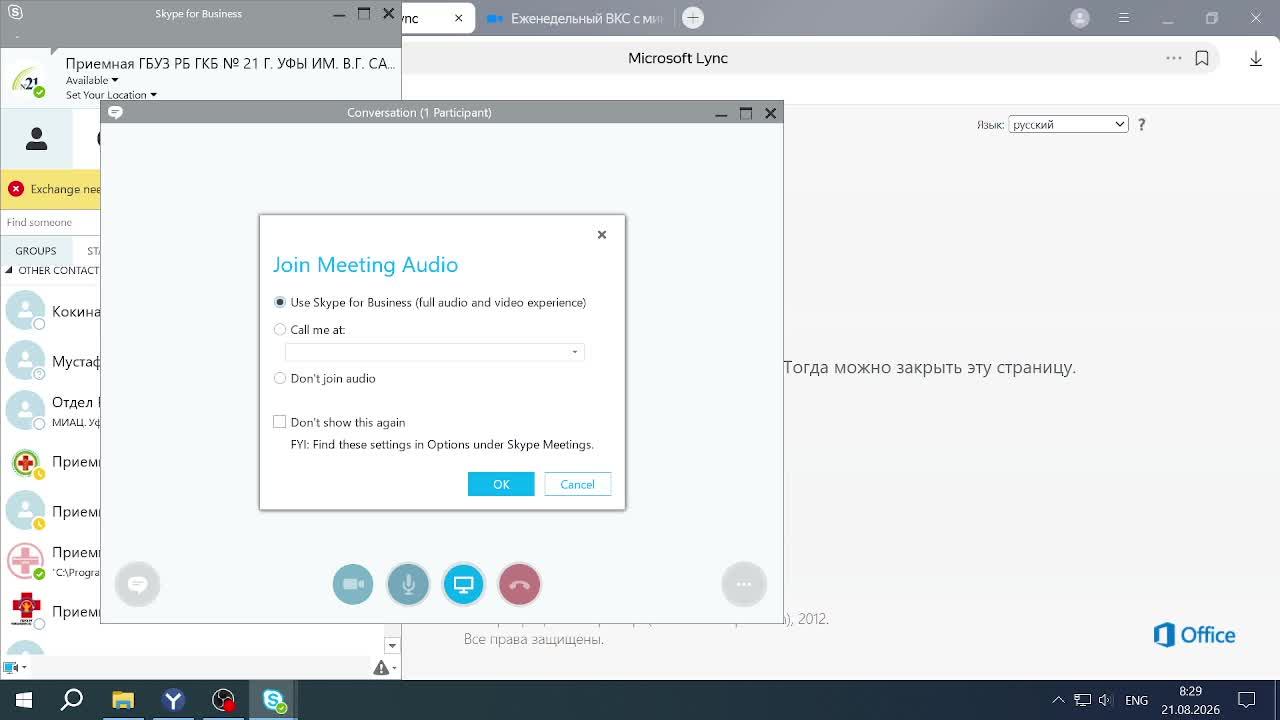Close the Join Meeting Audio dialog
This screenshot has height=720, width=1280.
click(x=602, y=234)
